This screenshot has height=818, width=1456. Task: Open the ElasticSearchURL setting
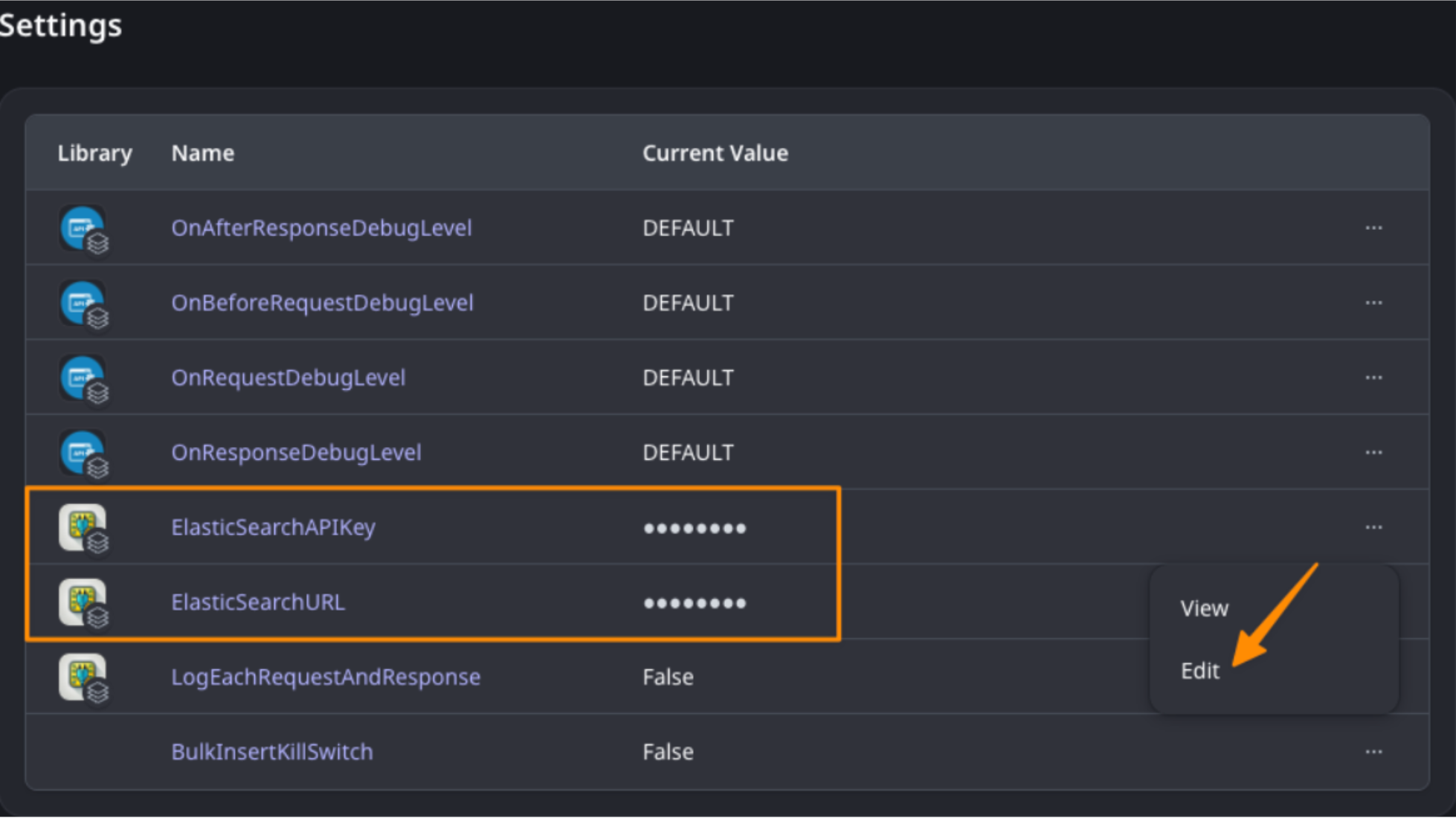[258, 602]
